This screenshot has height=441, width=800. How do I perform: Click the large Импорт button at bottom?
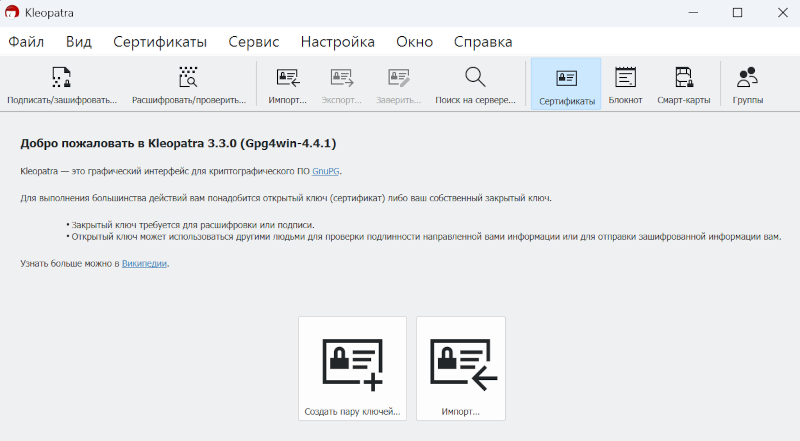point(461,369)
